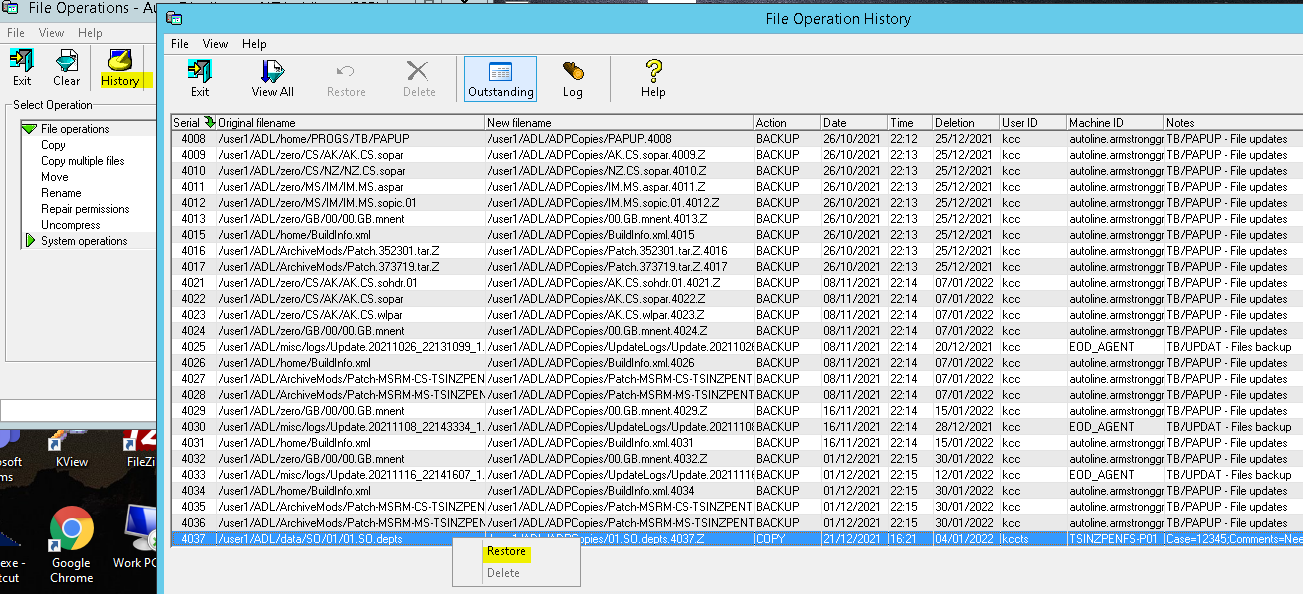This screenshot has width=1303, height=594.
Task: Select the Uncompress operation
Action: click(70, 225)
